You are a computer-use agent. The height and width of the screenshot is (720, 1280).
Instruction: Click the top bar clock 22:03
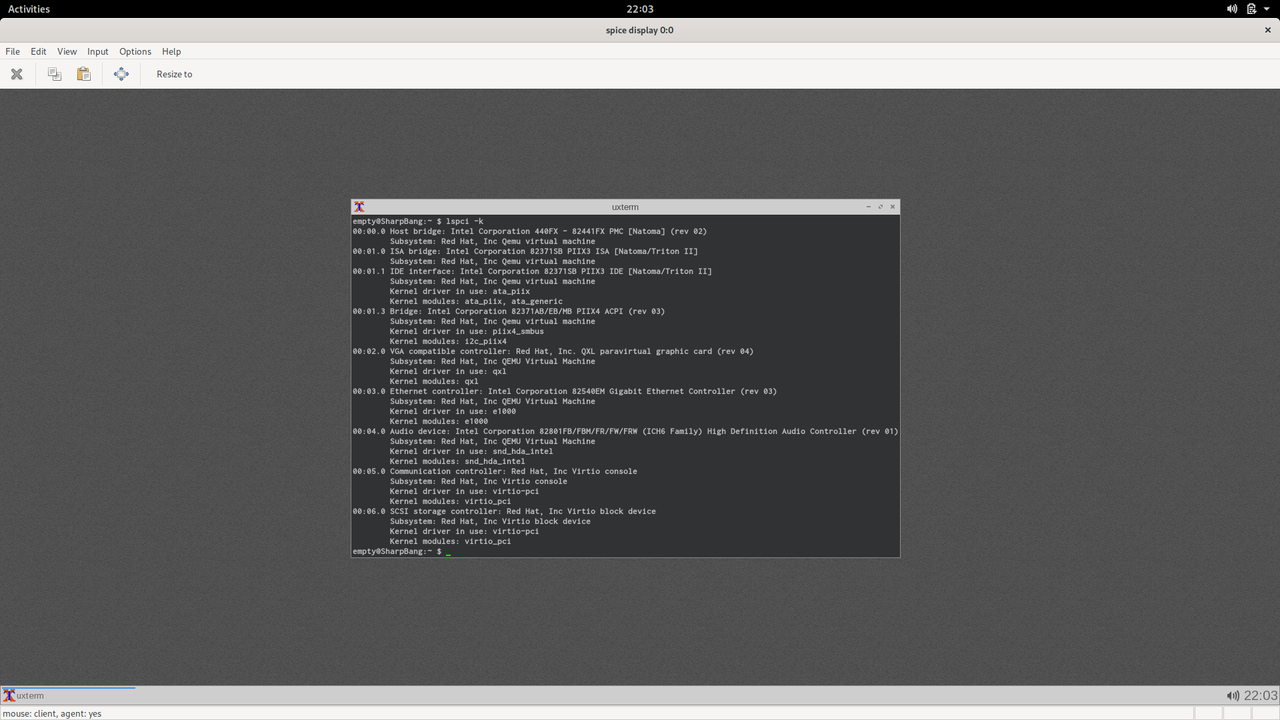coord(640,9)
